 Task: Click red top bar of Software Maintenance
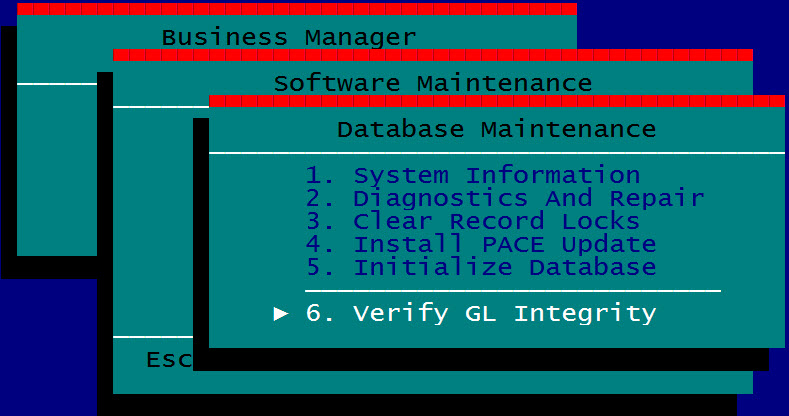click(432, 55)
